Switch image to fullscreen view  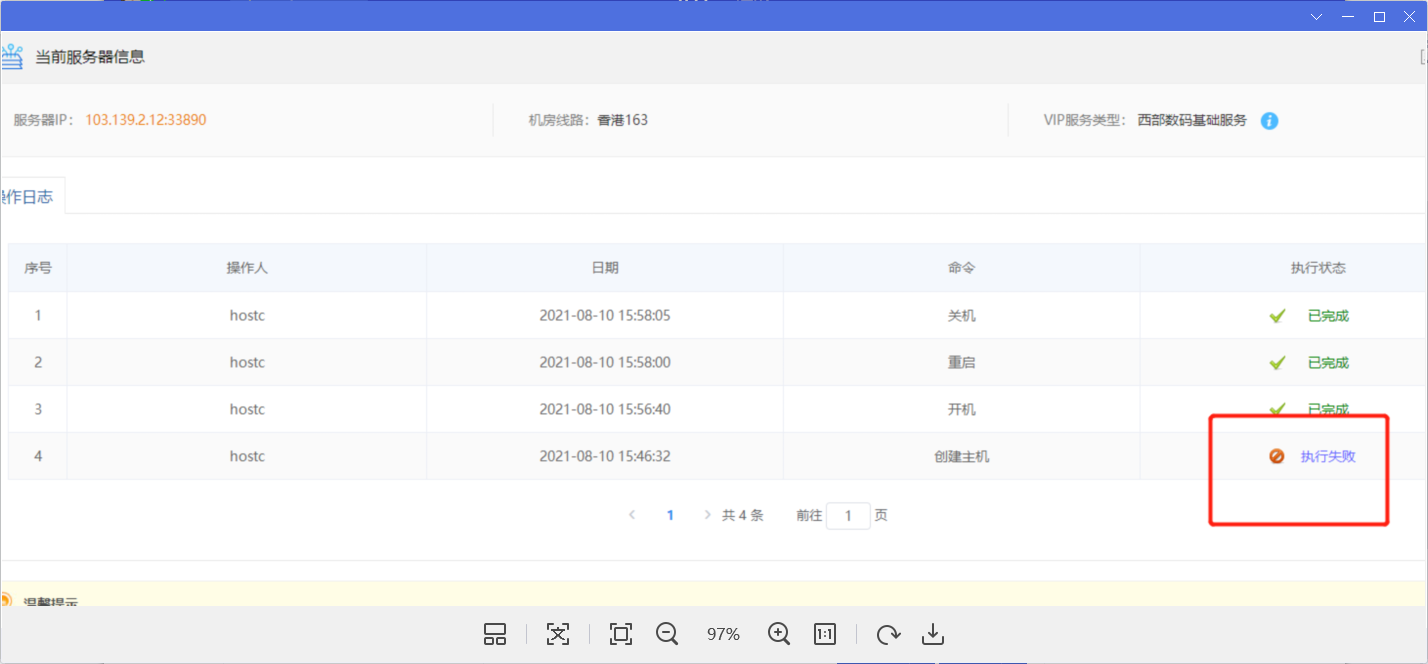(x=621, y=634)
